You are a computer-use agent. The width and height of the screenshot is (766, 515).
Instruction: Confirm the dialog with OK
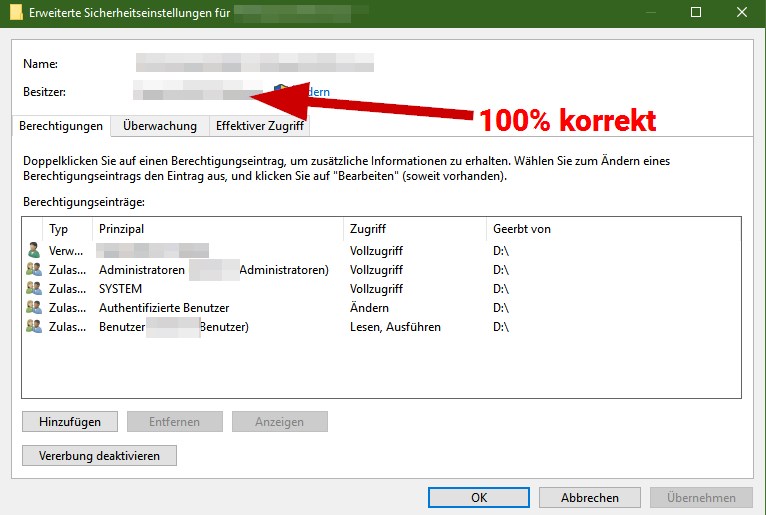(479, 497)
